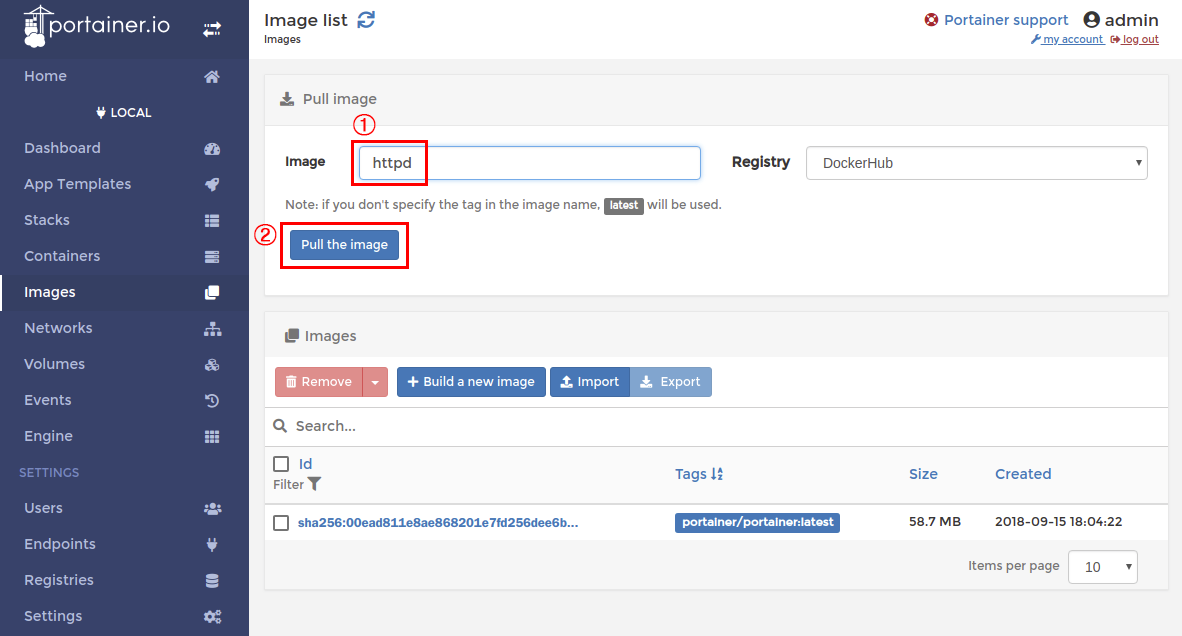Click the refresh icon beside Image list
This screenshot has width=1182, height=636.
coord(366,20)
